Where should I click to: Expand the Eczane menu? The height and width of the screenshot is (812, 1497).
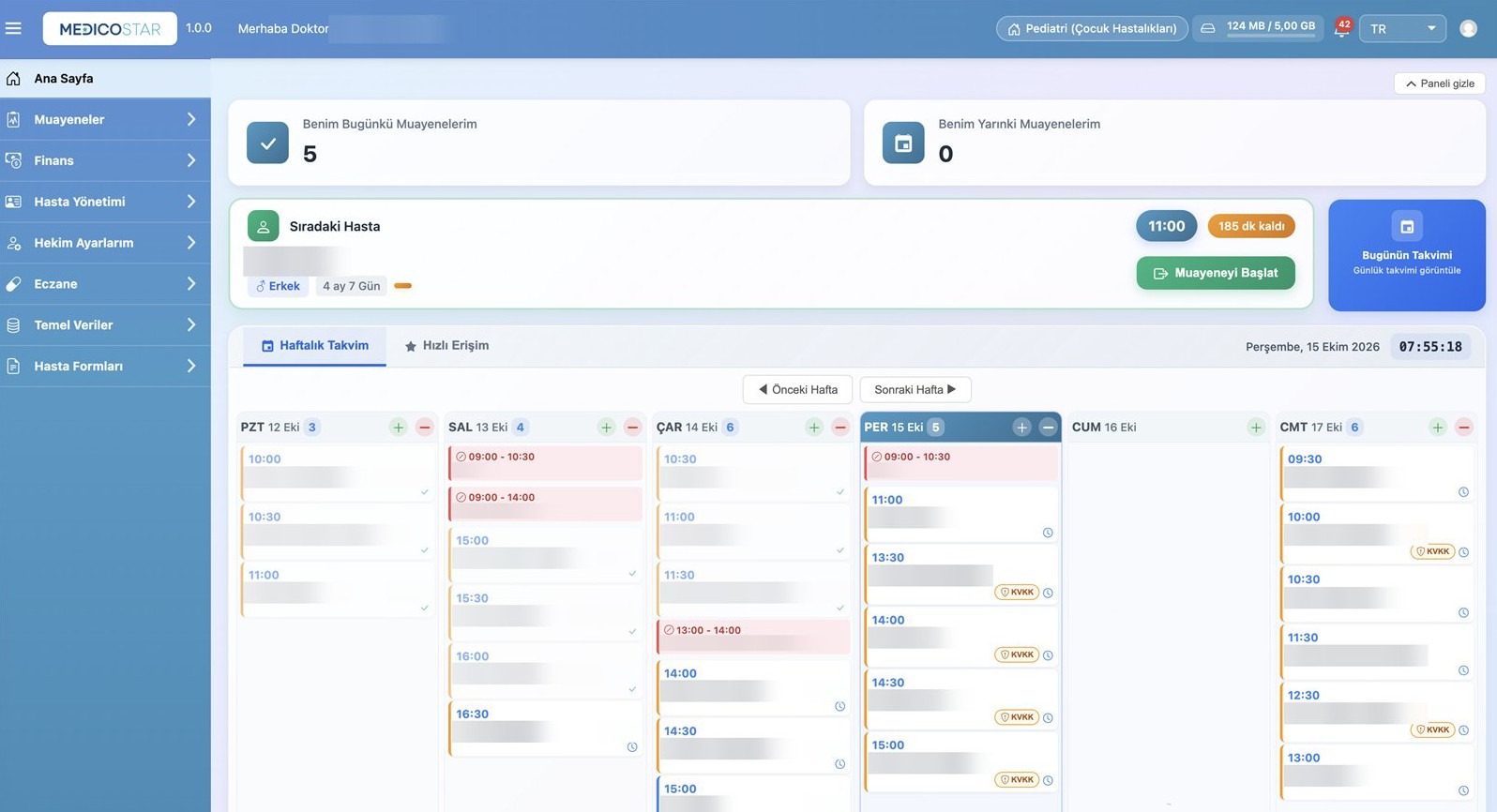coord(105,284)
